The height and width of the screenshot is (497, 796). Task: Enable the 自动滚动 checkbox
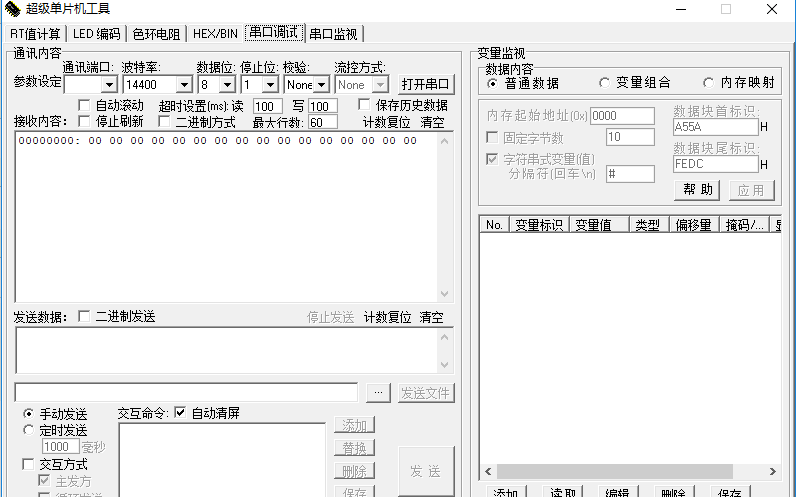pos(84,105)
